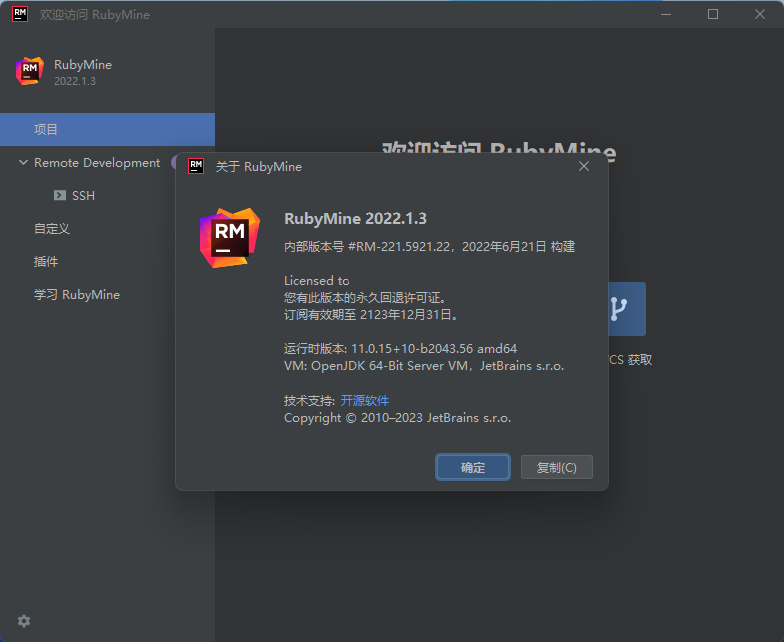Open the SSH remote development entry
This screenshot has height=642, width=784.
[x=83, y=196]
